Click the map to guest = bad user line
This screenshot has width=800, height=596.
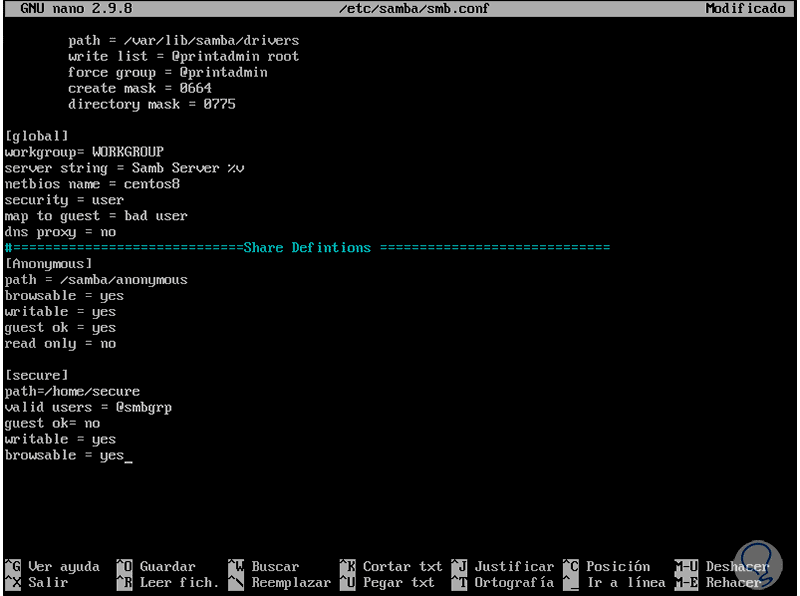pos(96,216)
